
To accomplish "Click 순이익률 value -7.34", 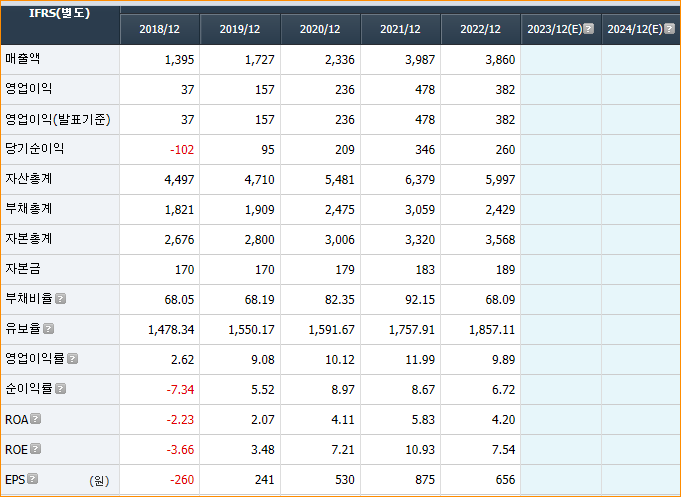I will coord(180,390).
